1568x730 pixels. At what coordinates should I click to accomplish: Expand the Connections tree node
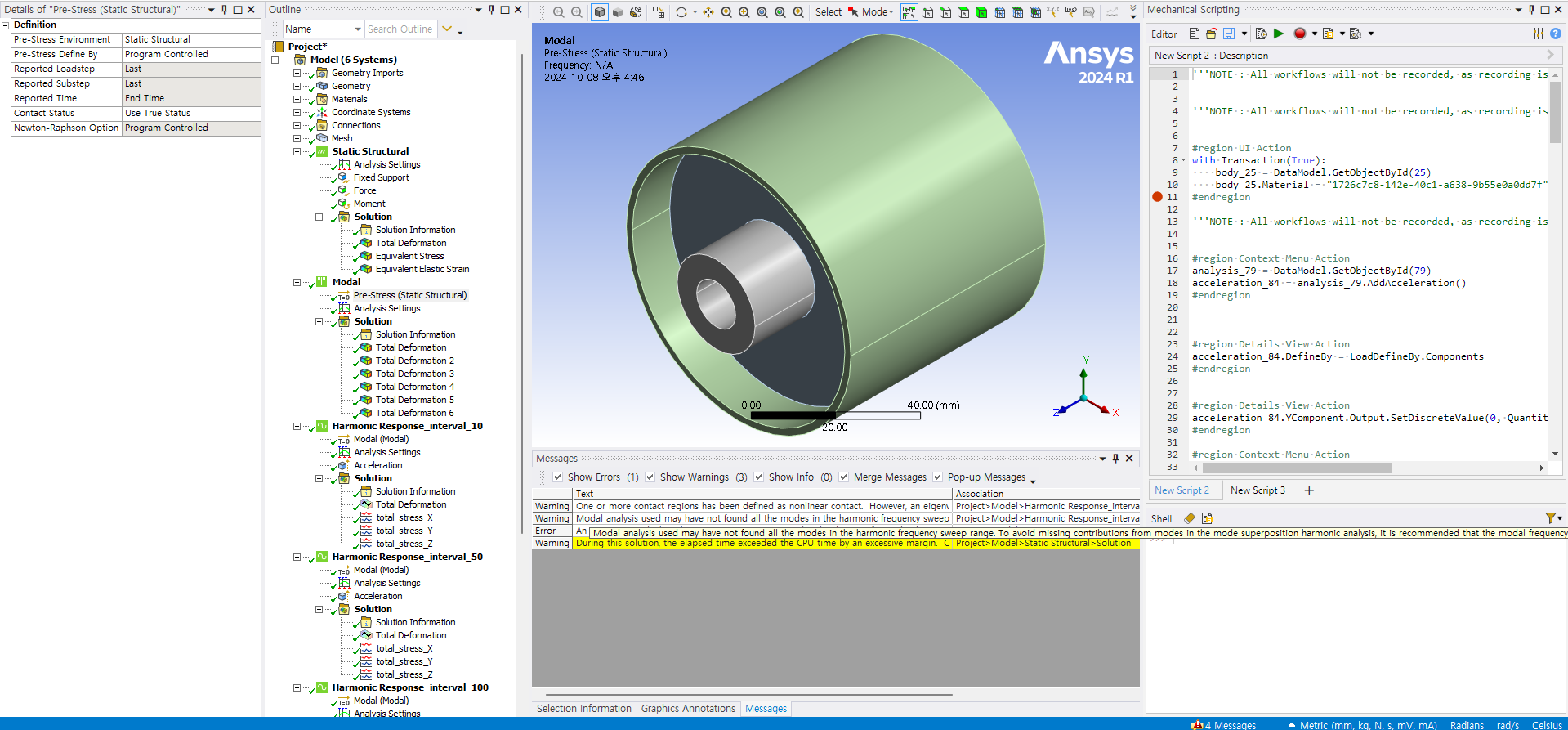click(297, 125)
